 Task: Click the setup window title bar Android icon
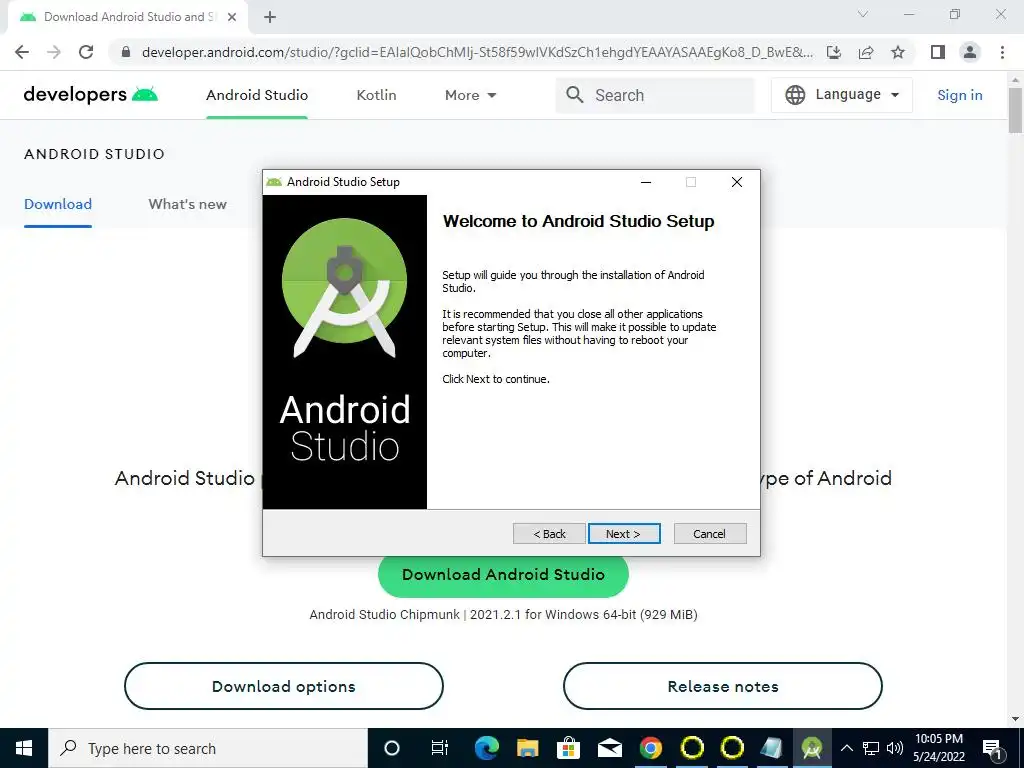click(x=274, y=182)
